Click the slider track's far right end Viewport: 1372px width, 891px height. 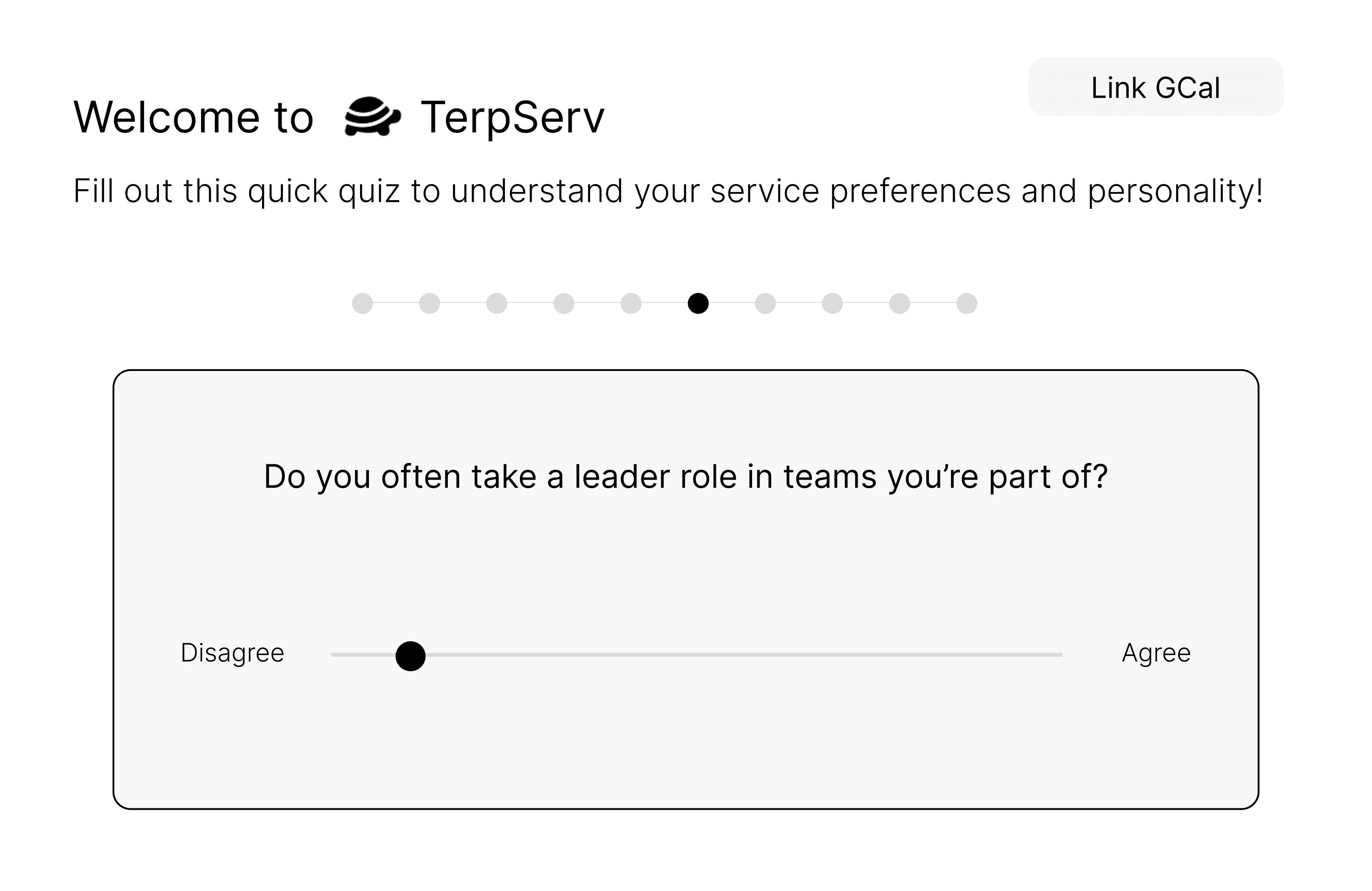(x=1060, y=655)
